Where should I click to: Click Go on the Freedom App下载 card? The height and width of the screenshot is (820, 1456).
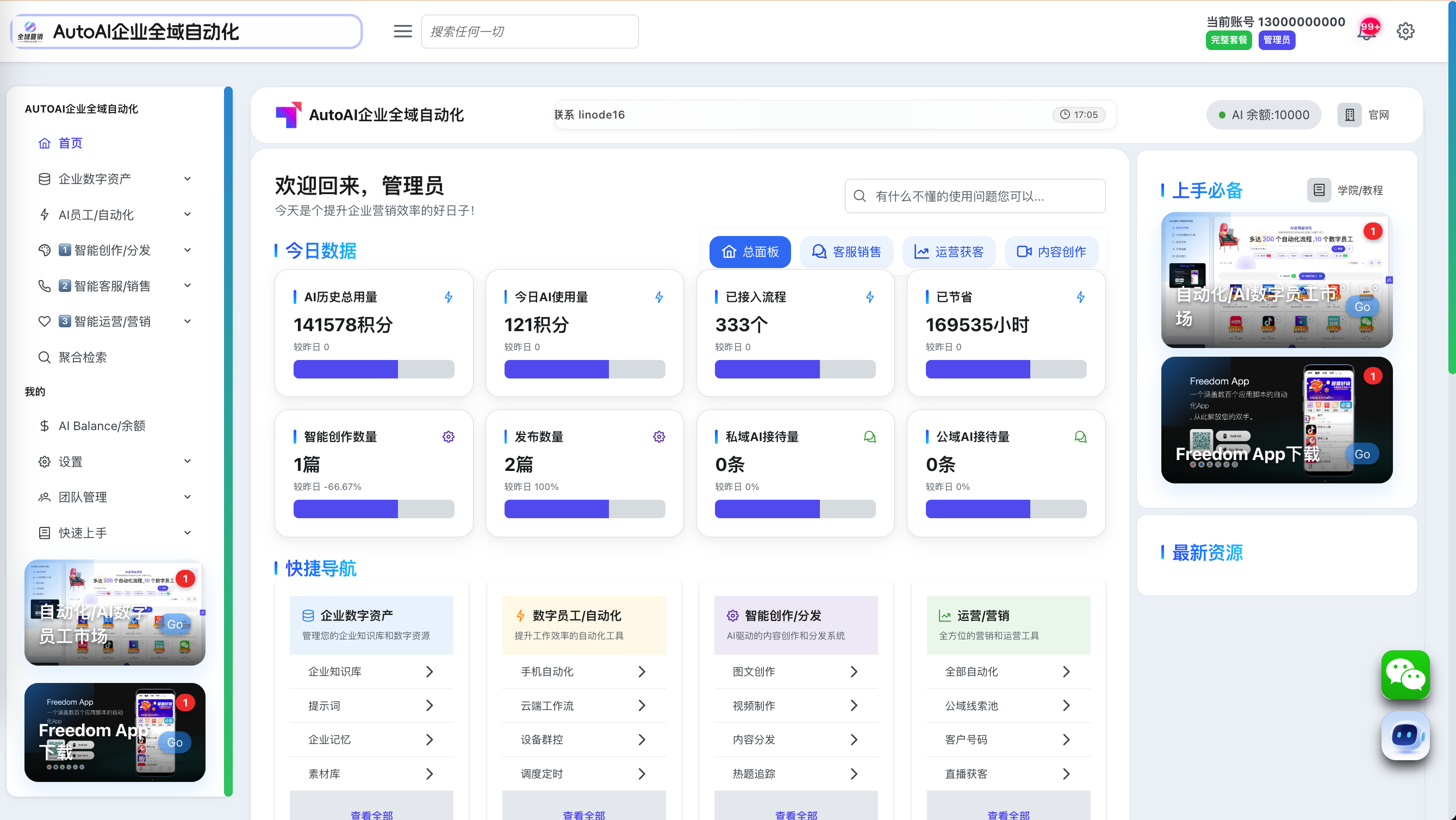point(1361,455)
